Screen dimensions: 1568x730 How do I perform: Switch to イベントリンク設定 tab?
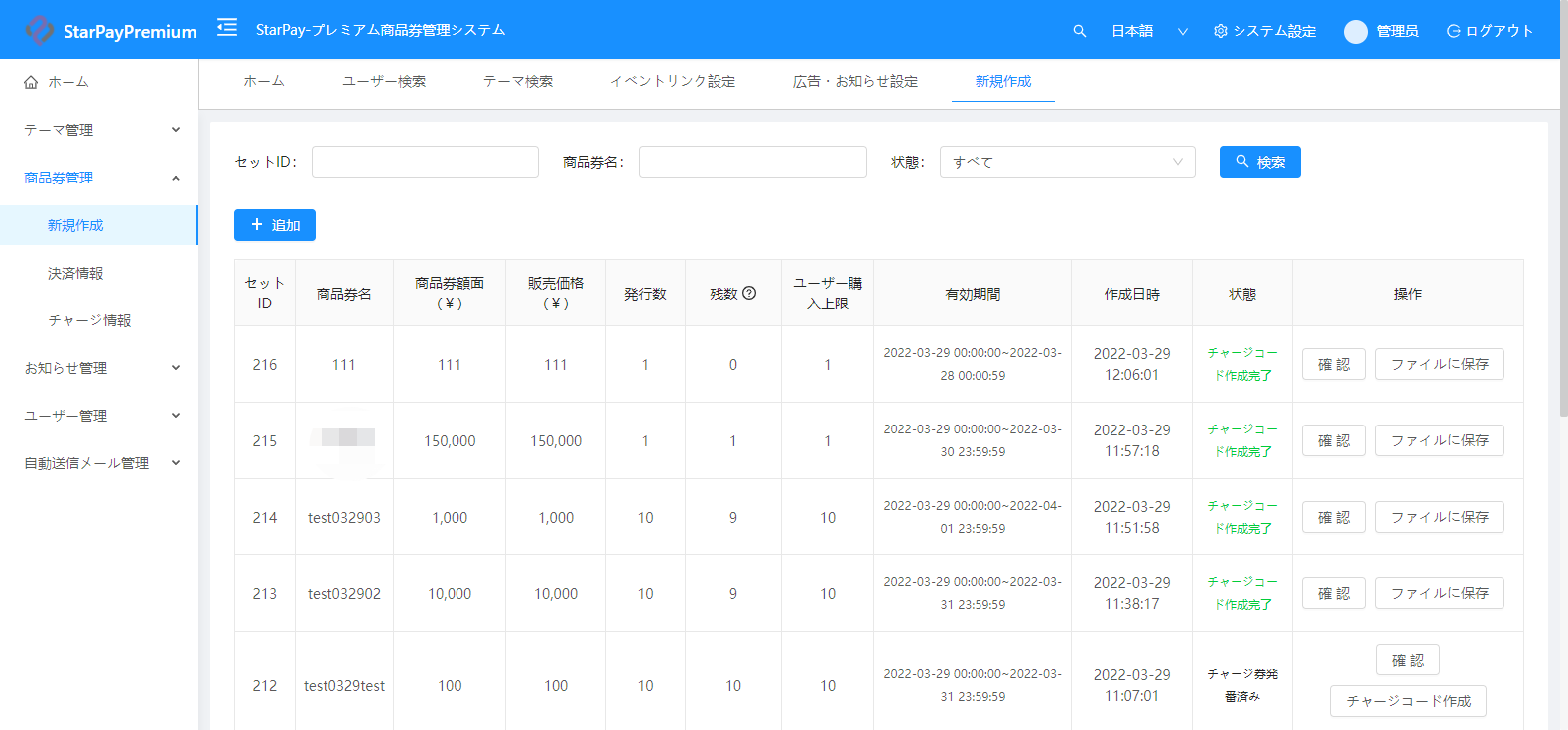click(x=672, y=81)
